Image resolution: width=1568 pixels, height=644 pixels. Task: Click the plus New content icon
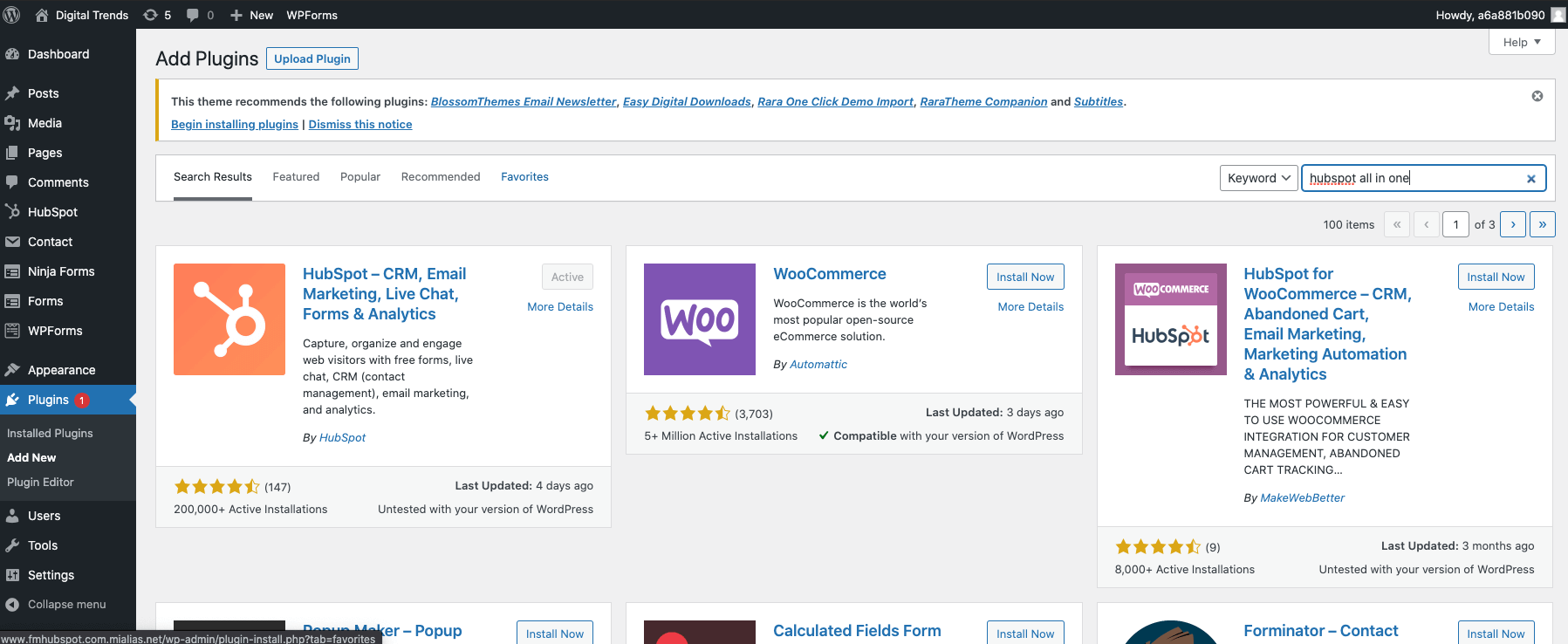[x=236, y=15]
